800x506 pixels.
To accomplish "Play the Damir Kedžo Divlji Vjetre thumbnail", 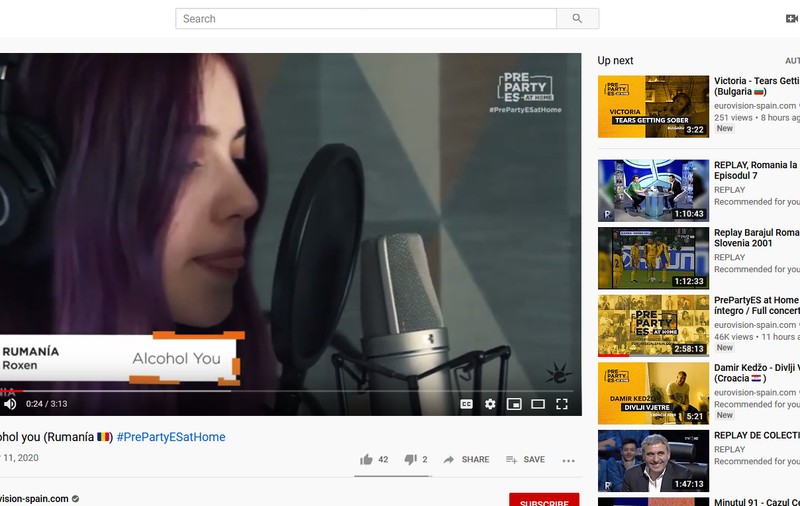I will (653, 393).
